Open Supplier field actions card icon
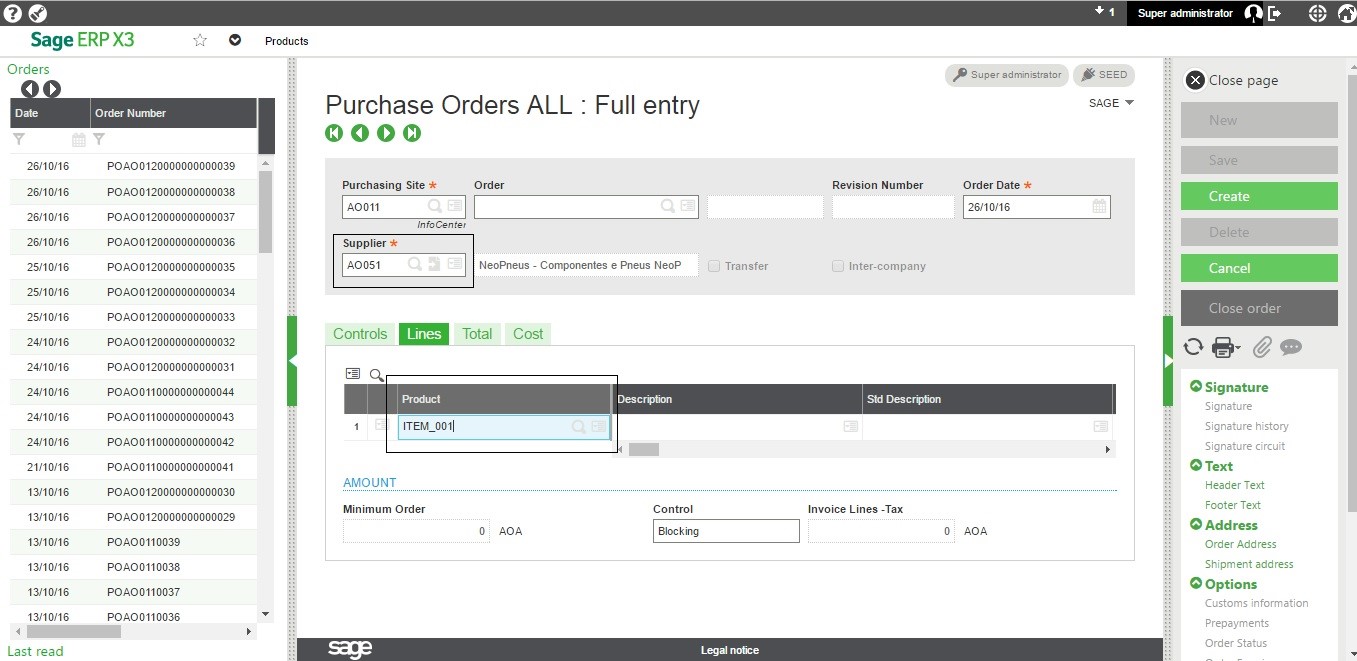This screenshot has width=1357, height=661. pos(455,265)
